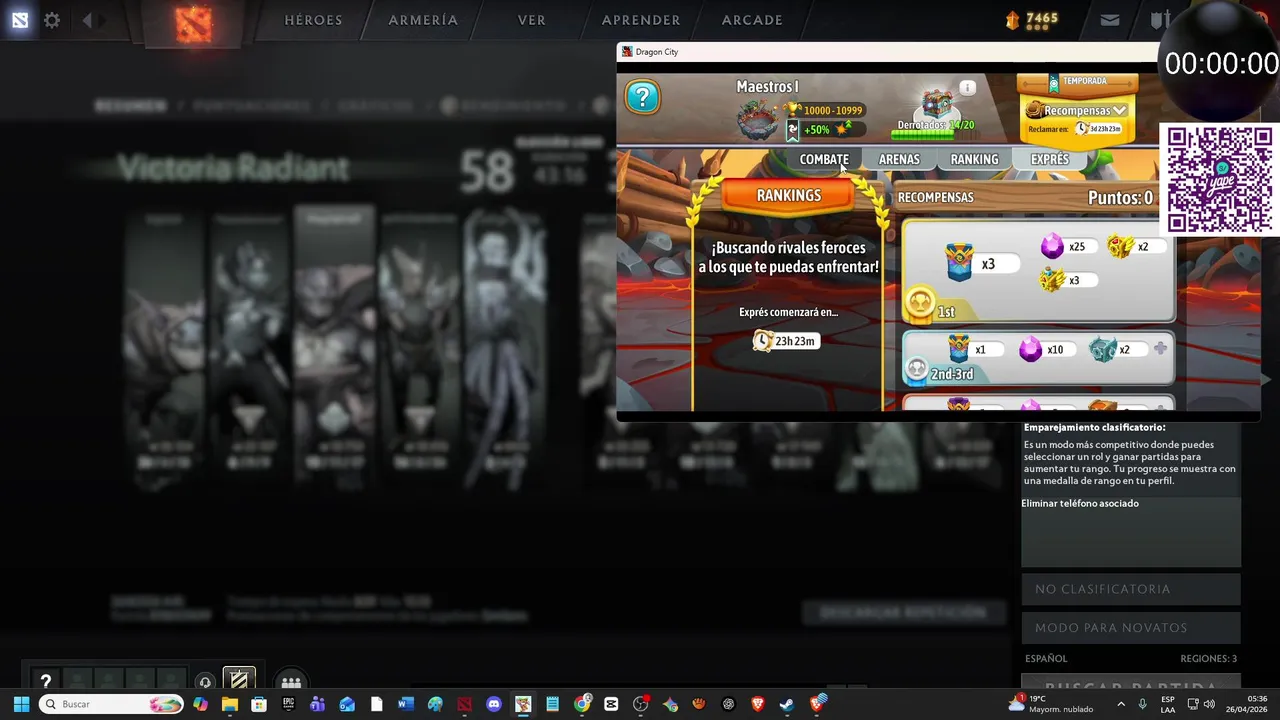
Task: Open APRENDER in the Dota 2 menu
Action: [x=641, y=20]
